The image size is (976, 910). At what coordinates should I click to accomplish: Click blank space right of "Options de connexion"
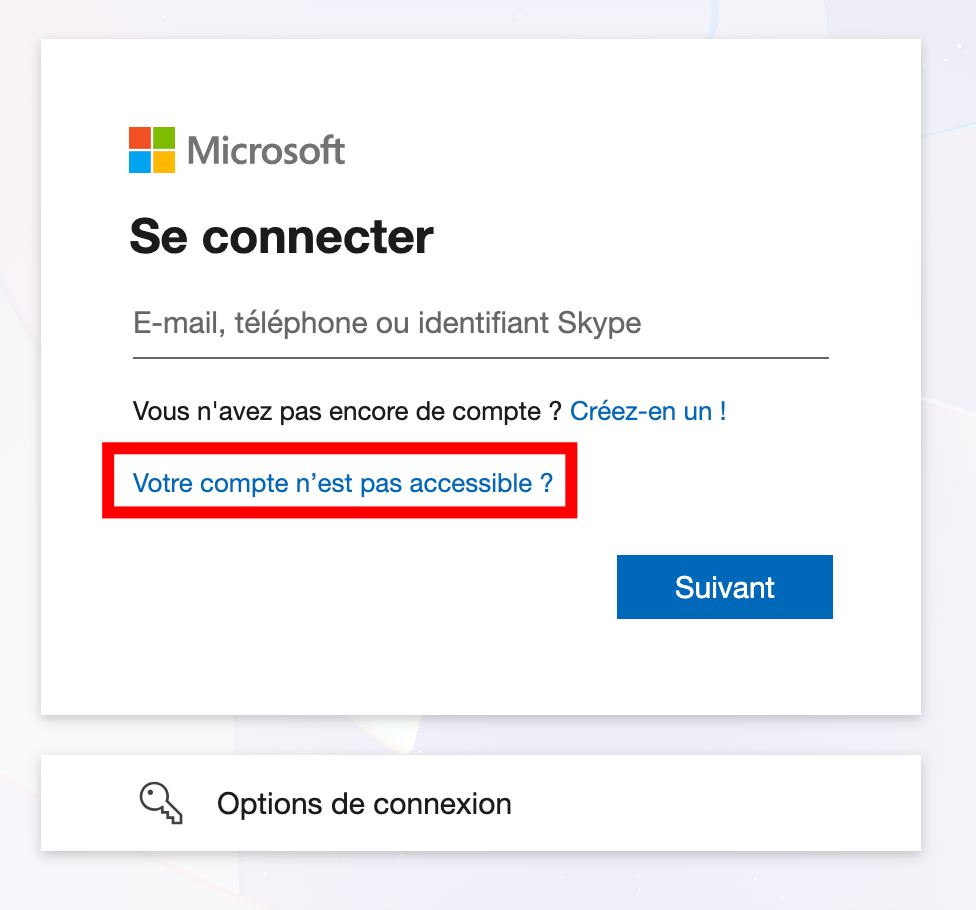(x=720, y=803)
